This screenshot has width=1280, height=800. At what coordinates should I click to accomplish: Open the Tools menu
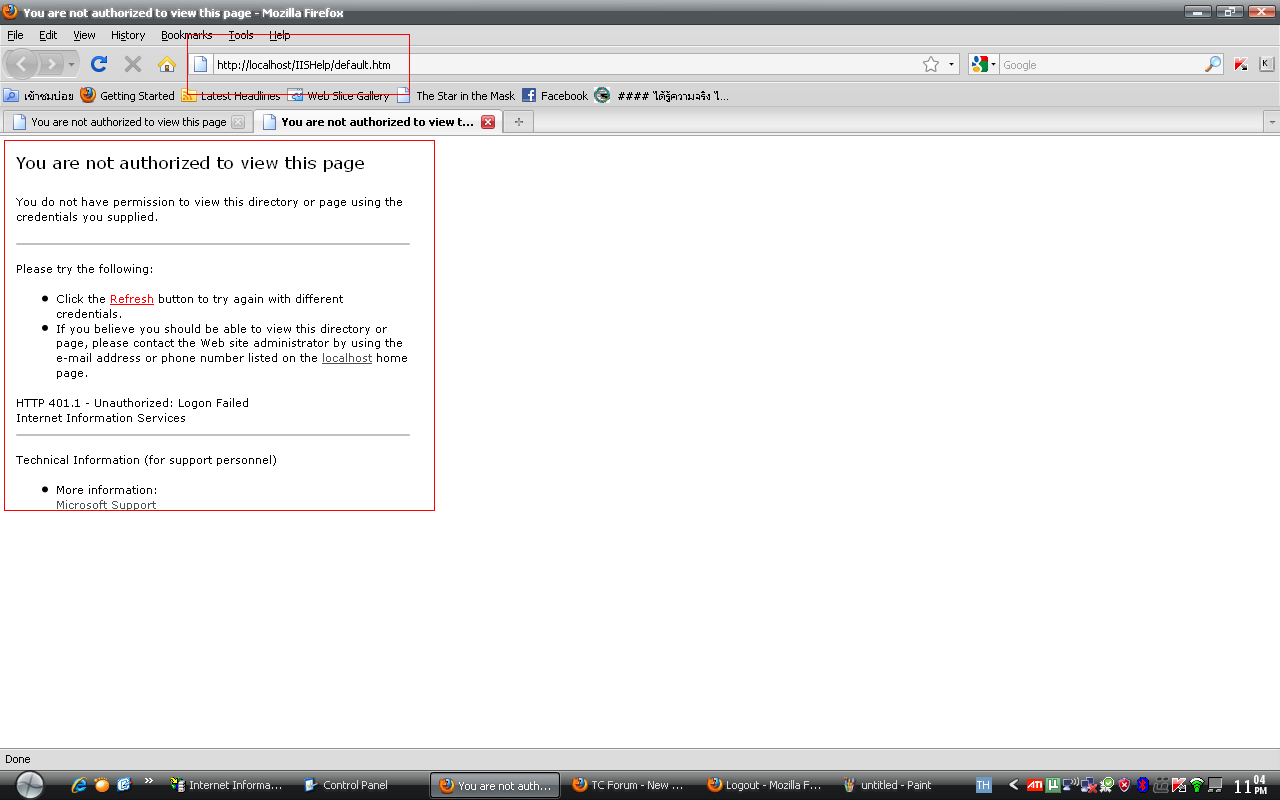coord(241,35)
